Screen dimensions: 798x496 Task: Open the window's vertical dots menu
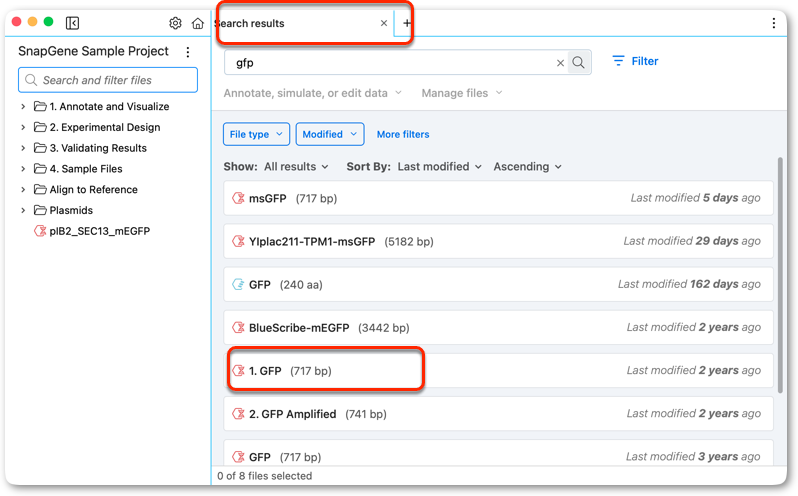(774, 23)
